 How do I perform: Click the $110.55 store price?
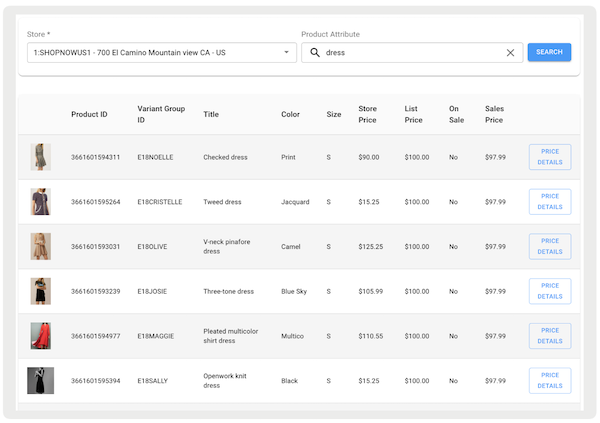click(370, 336)
